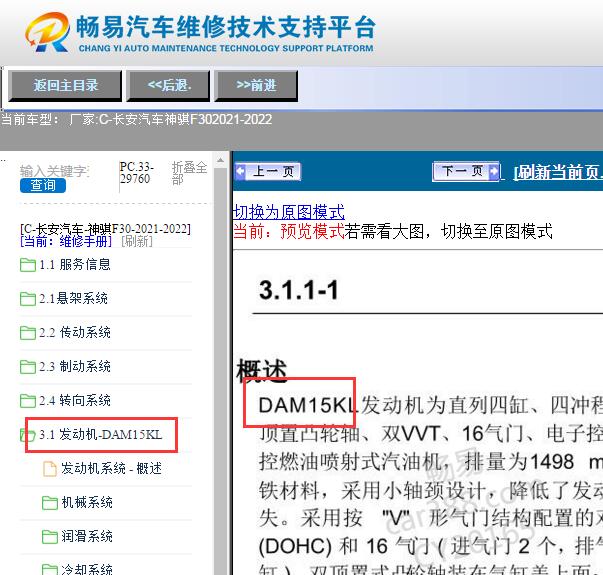Expand 2.3 制动系统 tree item
603x575 pixels.
coord(75,367)
